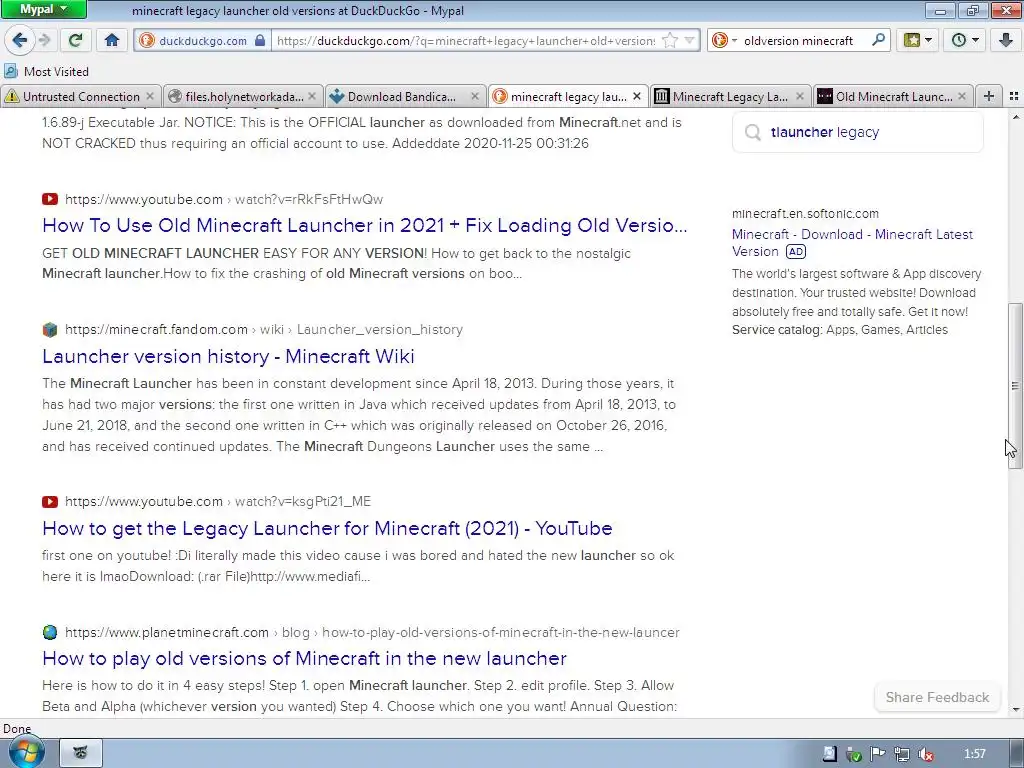Close the minecraft legacy lau... tab
This screenshot has width=1024, height=768.
click(x=637, y=96)
